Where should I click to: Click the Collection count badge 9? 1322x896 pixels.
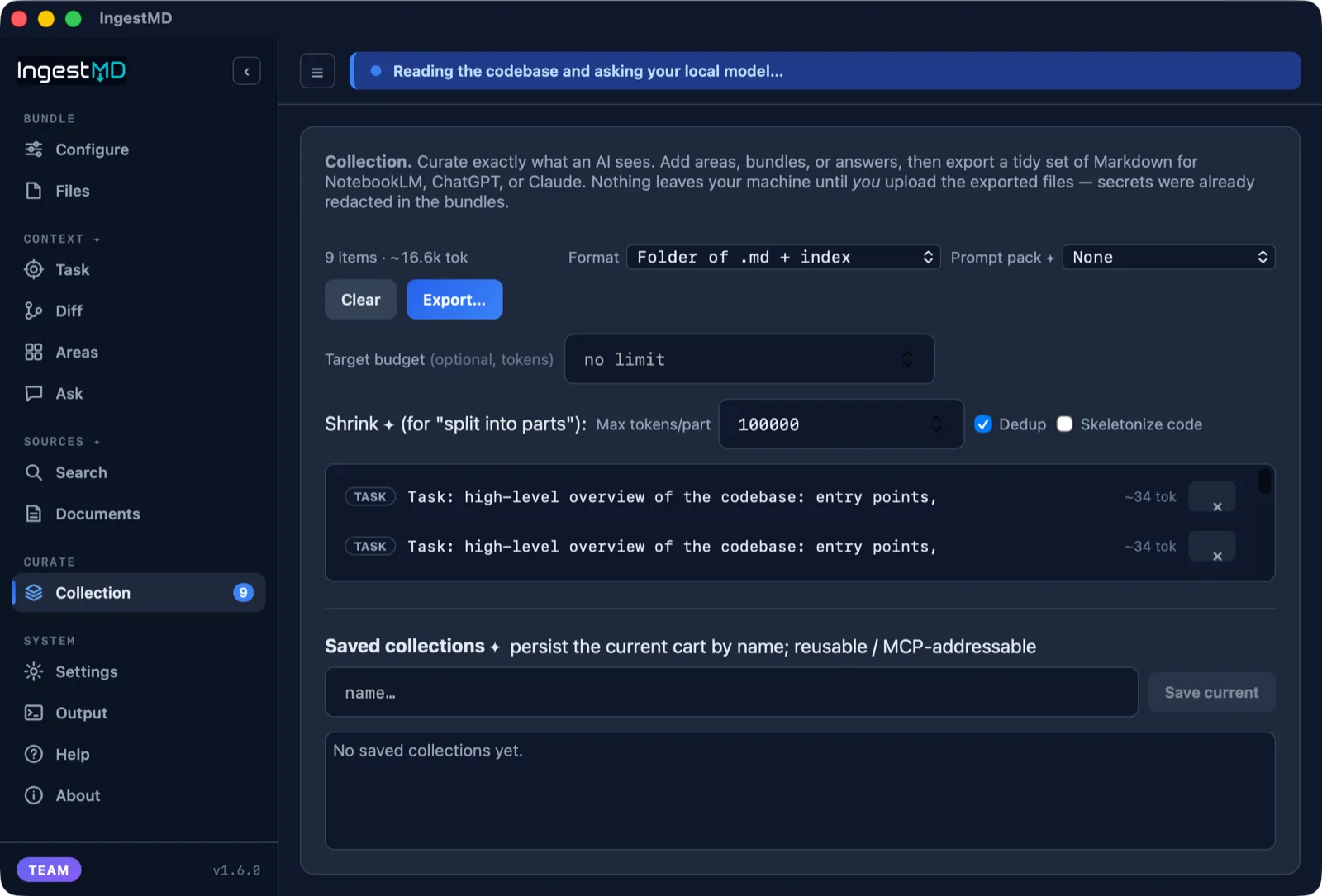243,593
